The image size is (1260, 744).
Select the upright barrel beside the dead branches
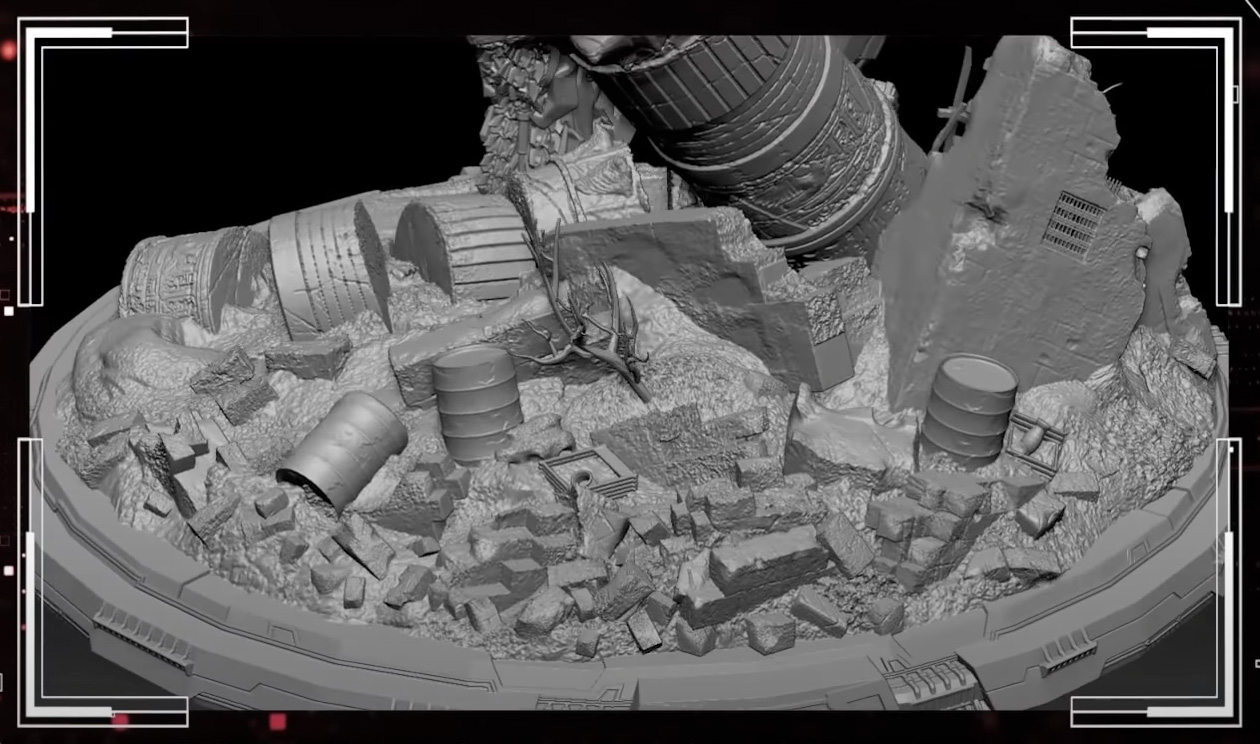(477, 402)
